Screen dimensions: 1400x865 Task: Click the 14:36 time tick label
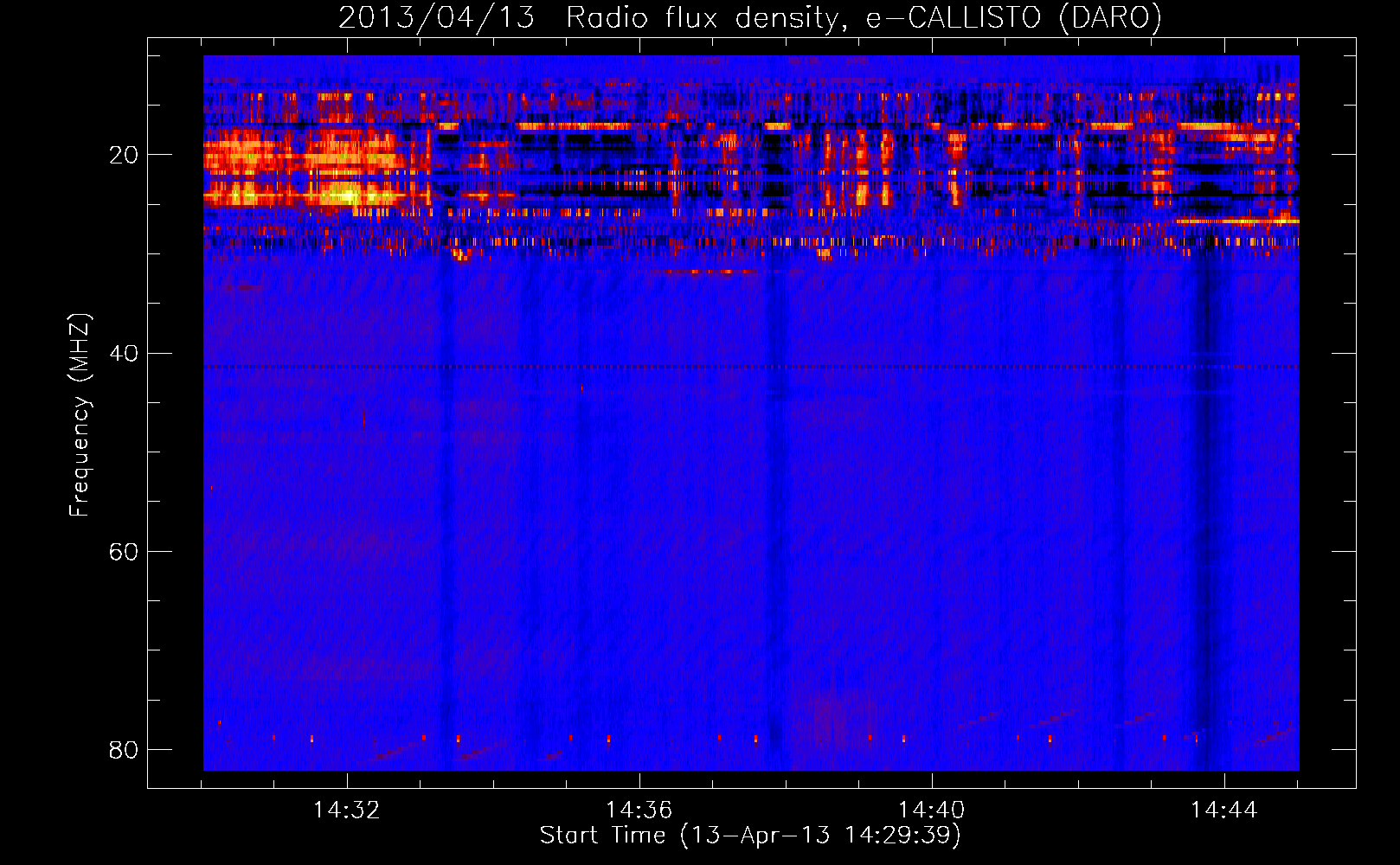pyautogui.click(x=639, y=810)
